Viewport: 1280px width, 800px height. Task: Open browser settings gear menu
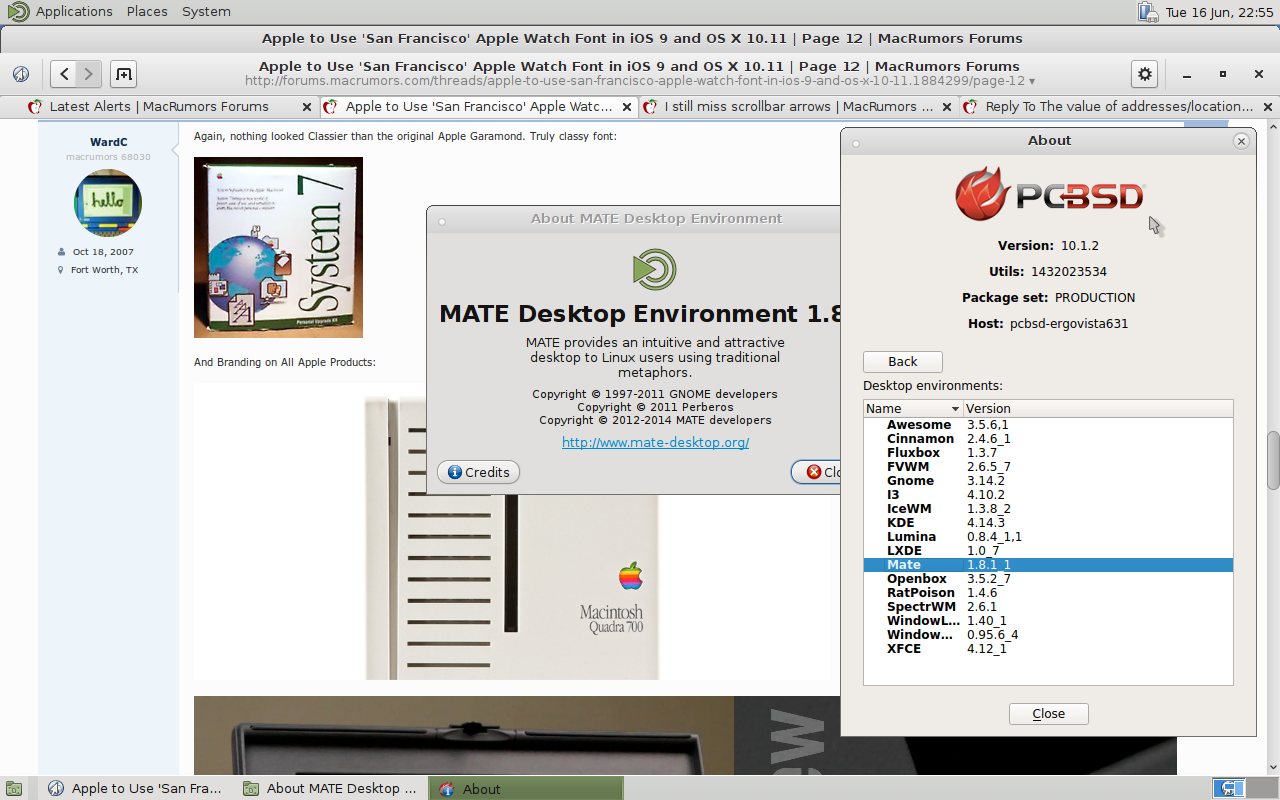1144,74
